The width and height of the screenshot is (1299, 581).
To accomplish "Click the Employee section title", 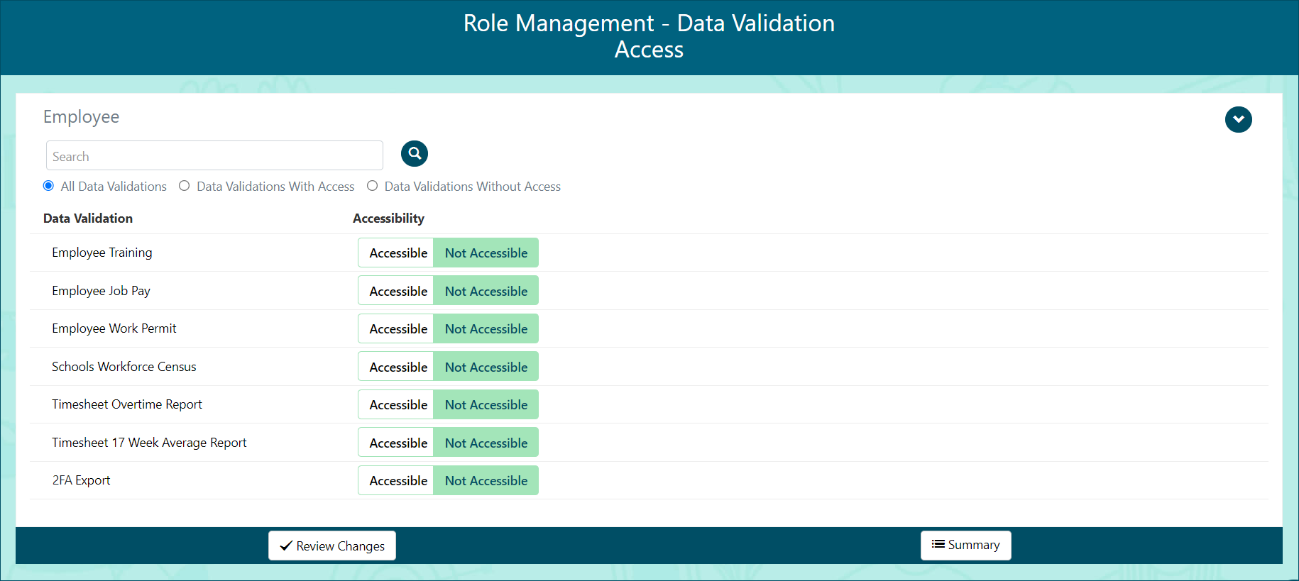I will point(81,117).
